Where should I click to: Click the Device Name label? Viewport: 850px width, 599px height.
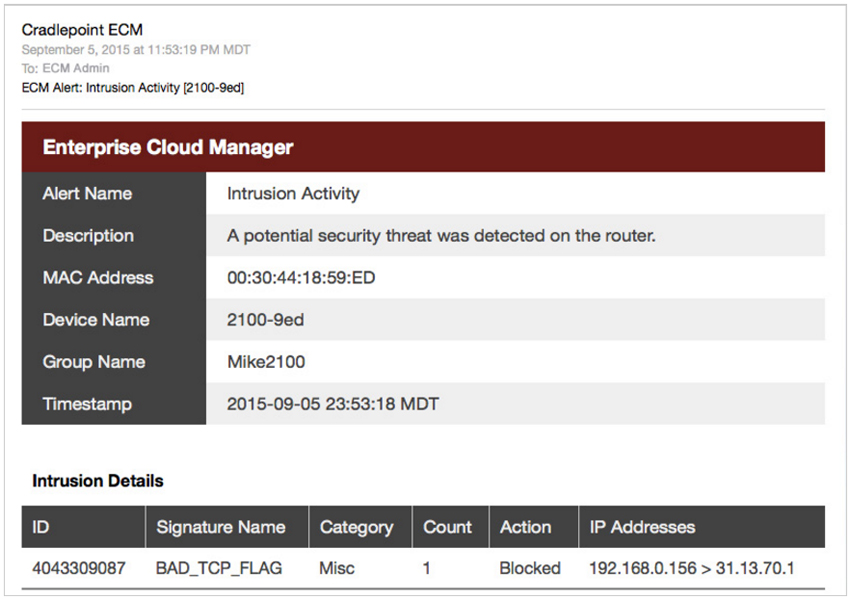[x=96, y=320]
